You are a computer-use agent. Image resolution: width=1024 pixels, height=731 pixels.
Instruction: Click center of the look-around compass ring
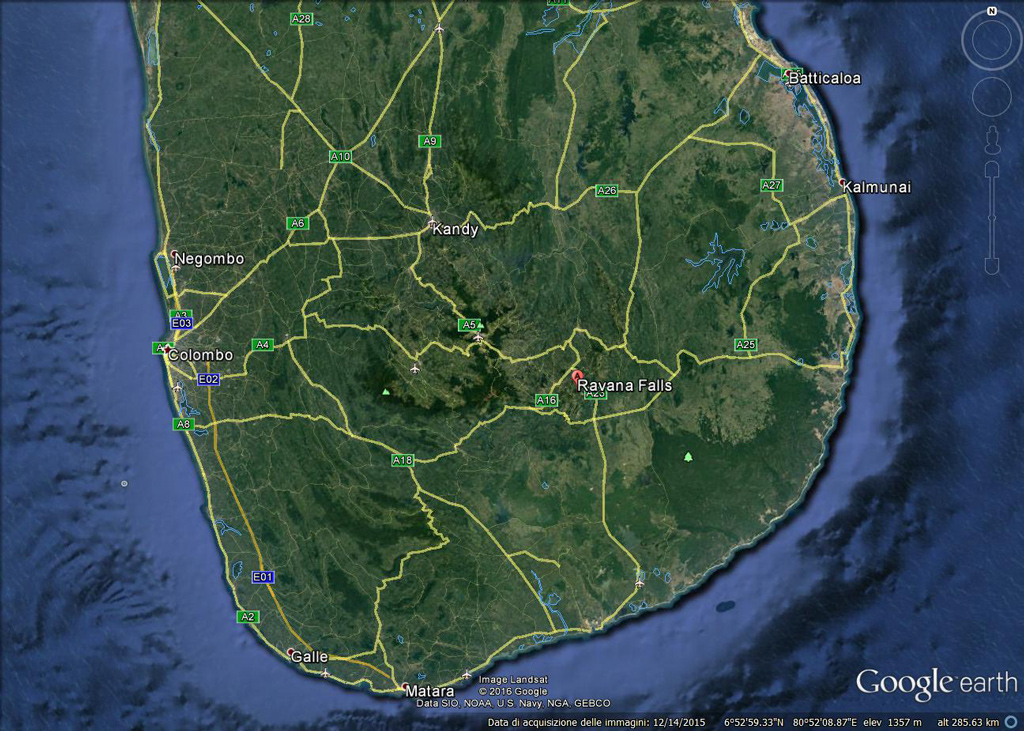pyautogui.click(x=991, y=40)
